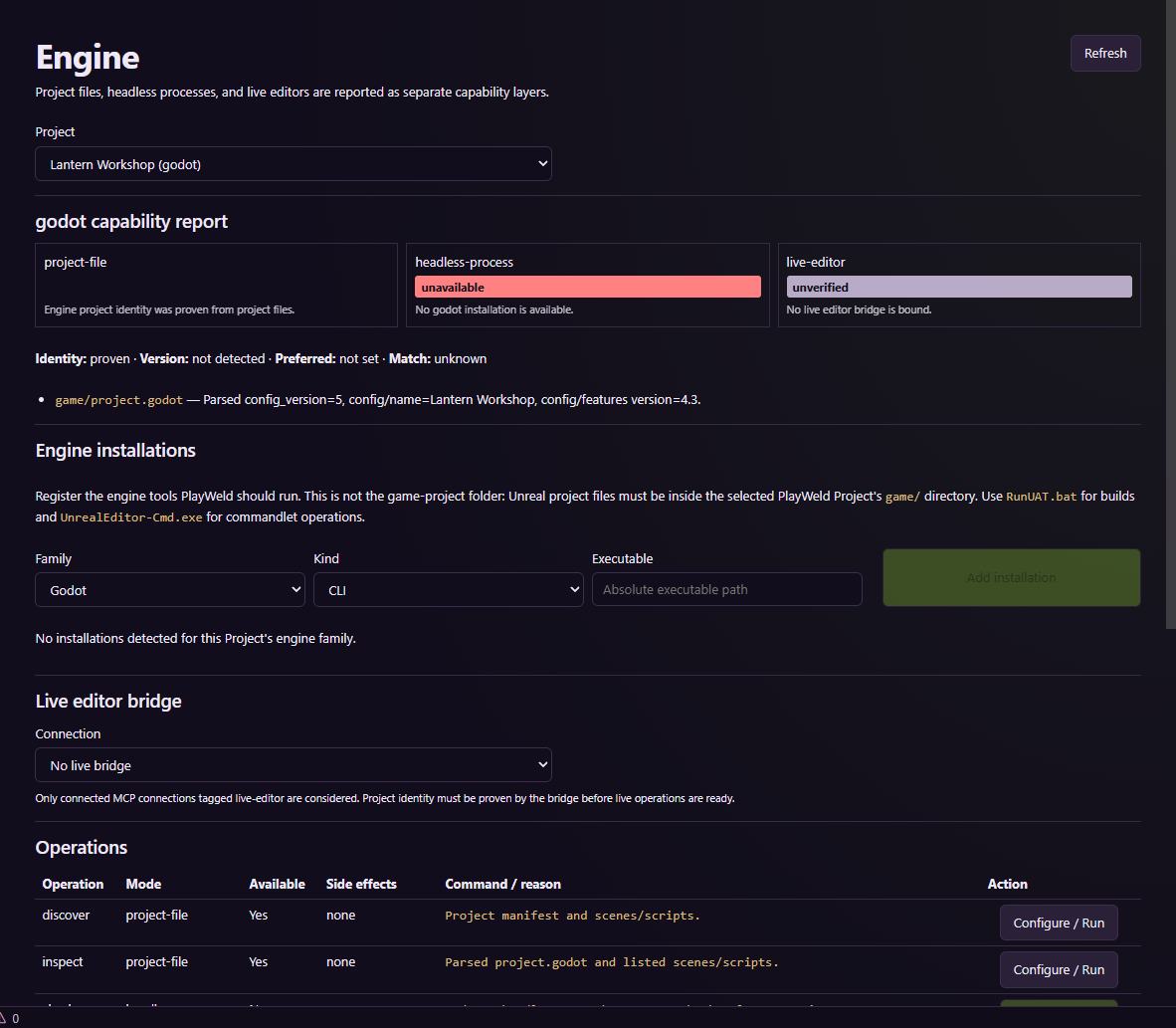
Task: Click the 'No installations detected' message
Action: pos(196,638)
